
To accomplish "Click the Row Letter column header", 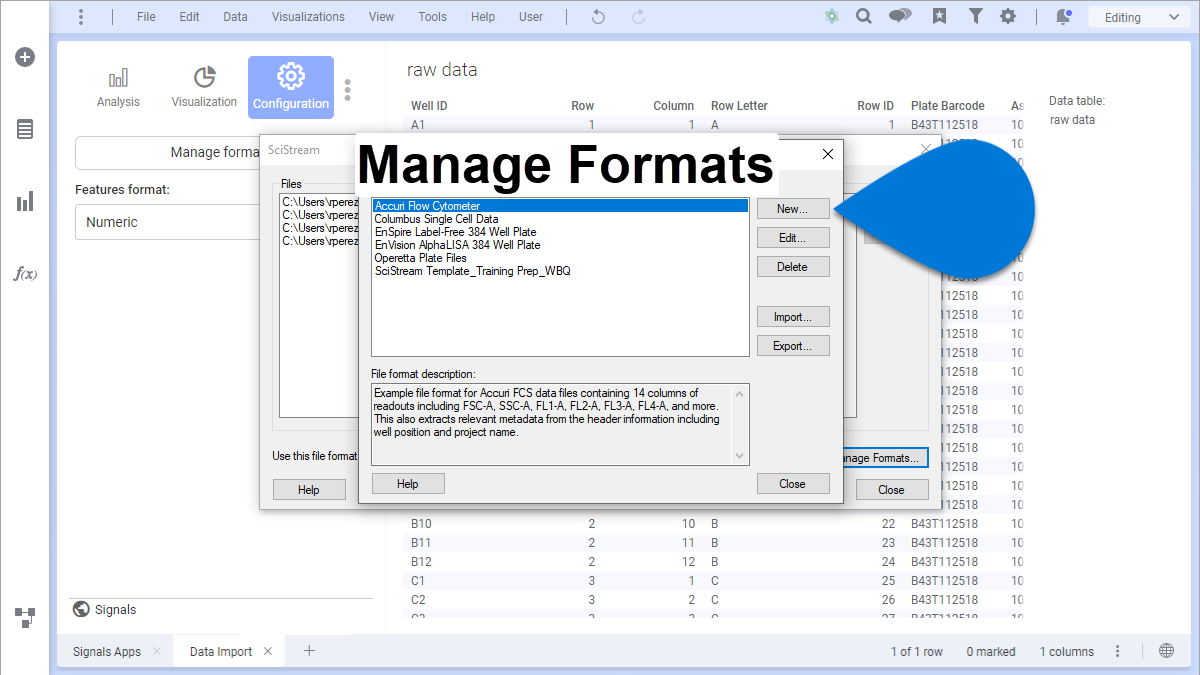I will click(x=739, y=106).
